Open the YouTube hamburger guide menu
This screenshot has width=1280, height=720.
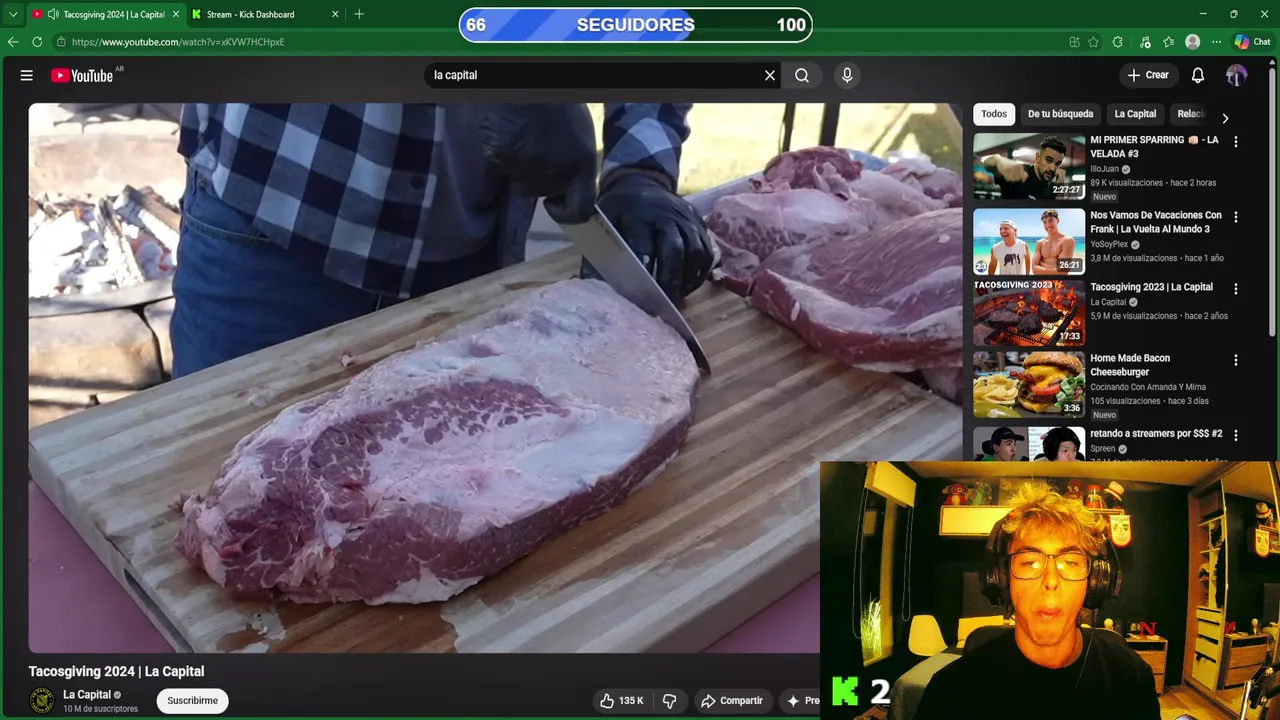click(x=27, y=75)
